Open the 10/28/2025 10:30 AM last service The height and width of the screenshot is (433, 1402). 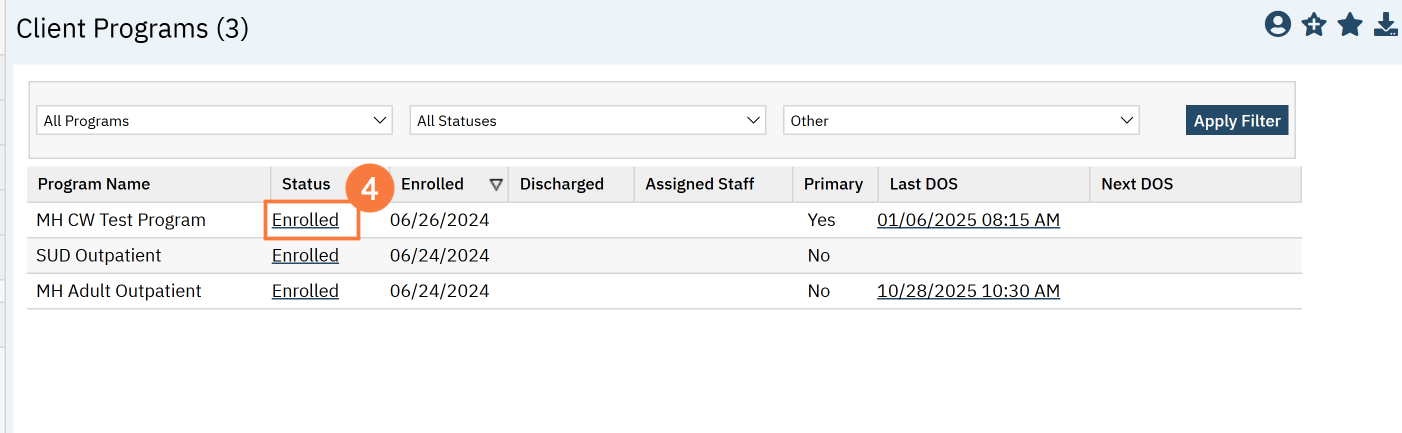(x=968, y=291)
